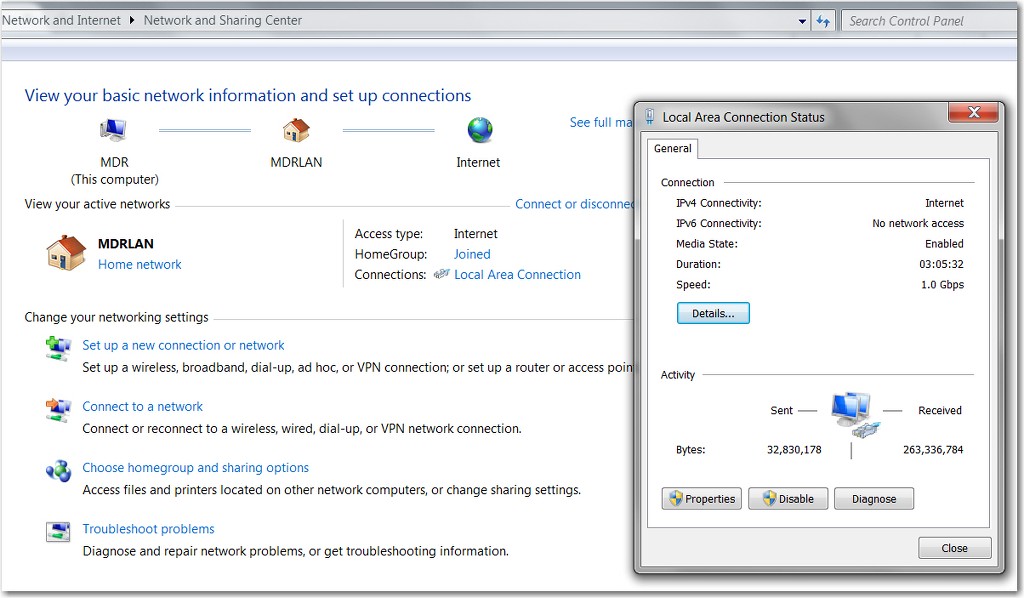1024x598 pixels.
Task: Open the Local Area Connection link
Action: (517, 275)
